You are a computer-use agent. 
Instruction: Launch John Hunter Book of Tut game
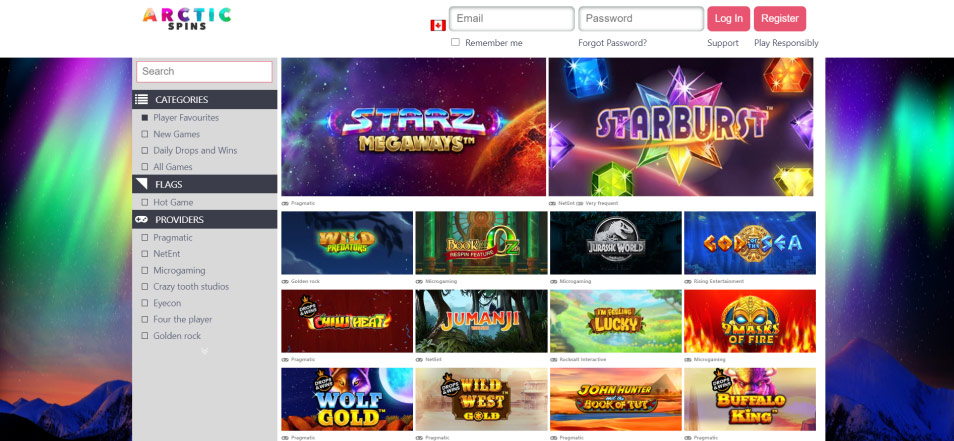(x=616, y=399)
